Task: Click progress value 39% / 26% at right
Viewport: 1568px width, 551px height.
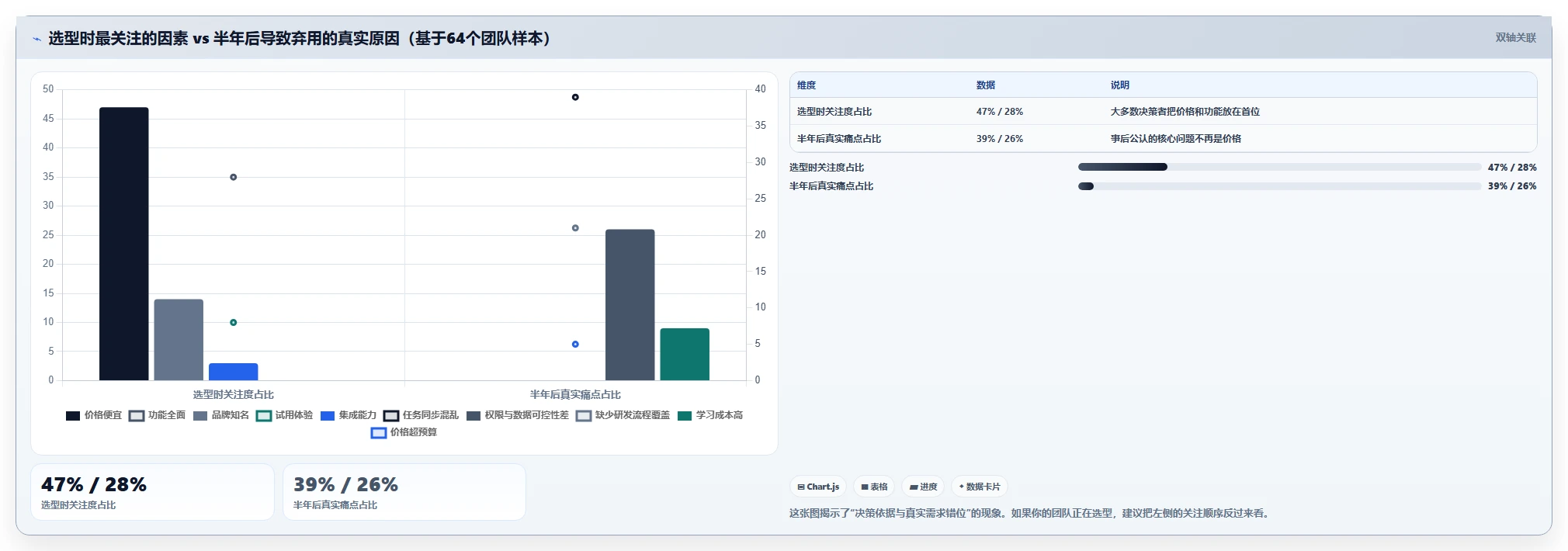Action: pos(1512,186)
